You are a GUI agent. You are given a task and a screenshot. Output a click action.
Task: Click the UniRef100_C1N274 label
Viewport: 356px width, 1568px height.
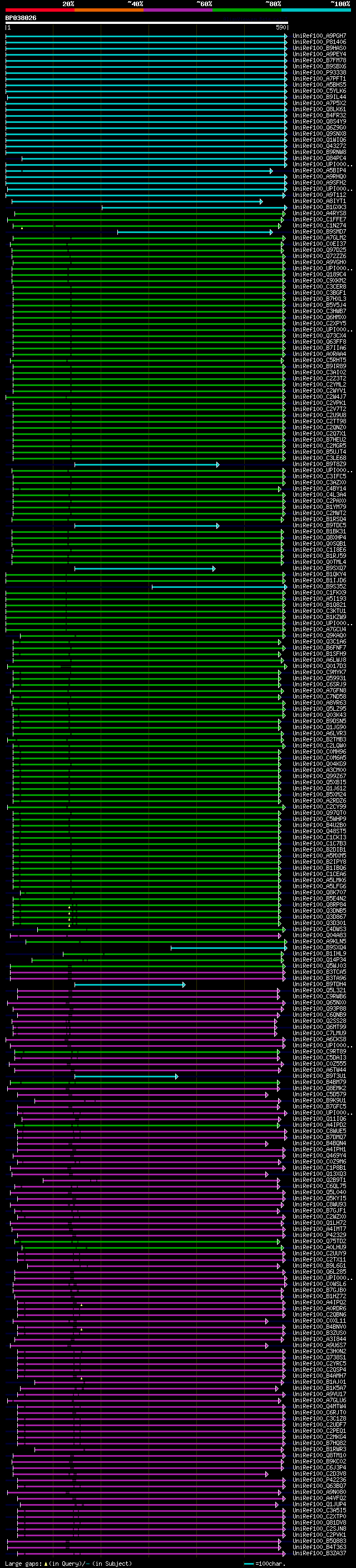319,226
